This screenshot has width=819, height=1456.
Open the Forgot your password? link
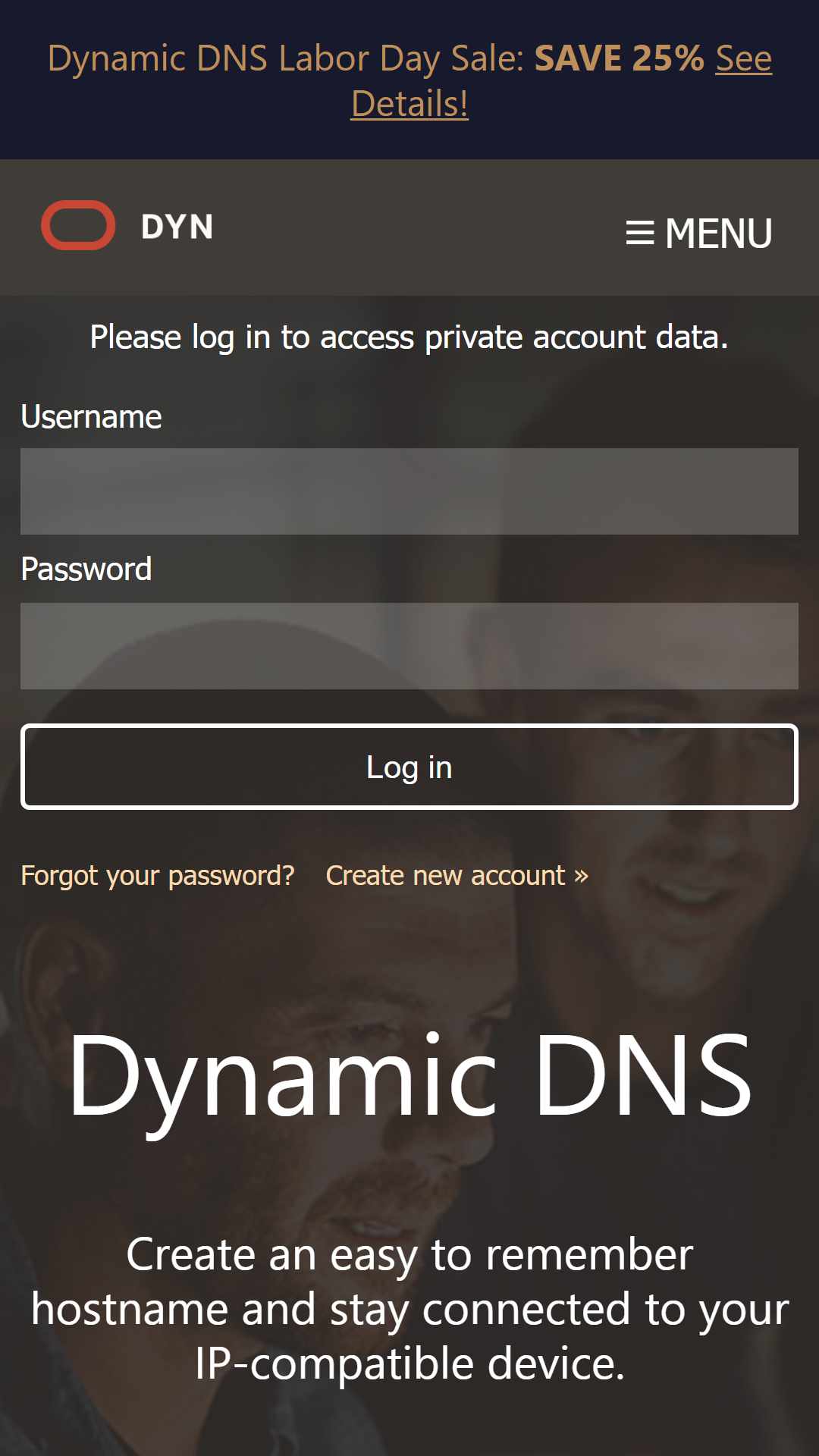pos(157,876)
